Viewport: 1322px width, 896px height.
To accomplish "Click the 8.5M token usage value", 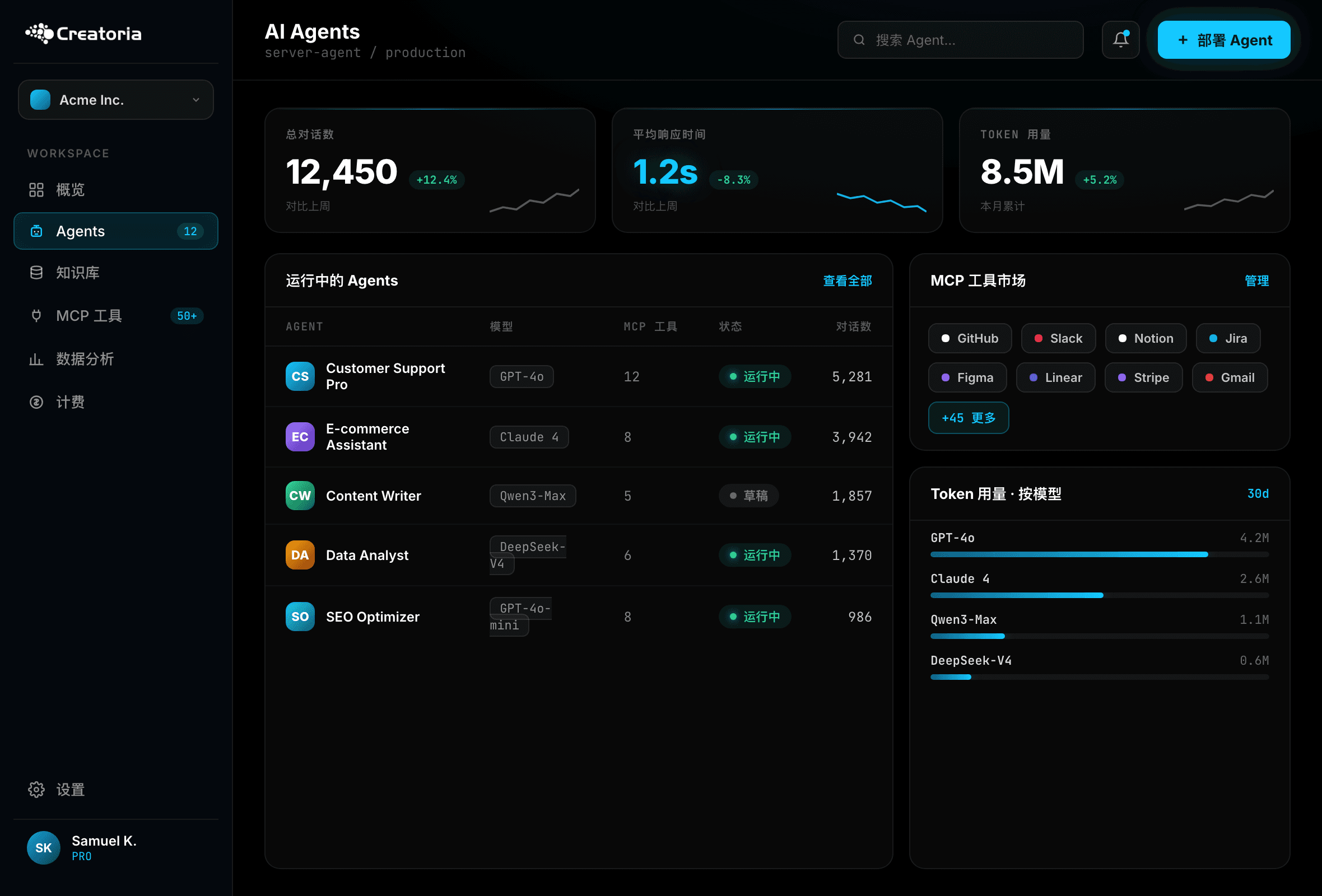I will click(x=1022, y=172).
